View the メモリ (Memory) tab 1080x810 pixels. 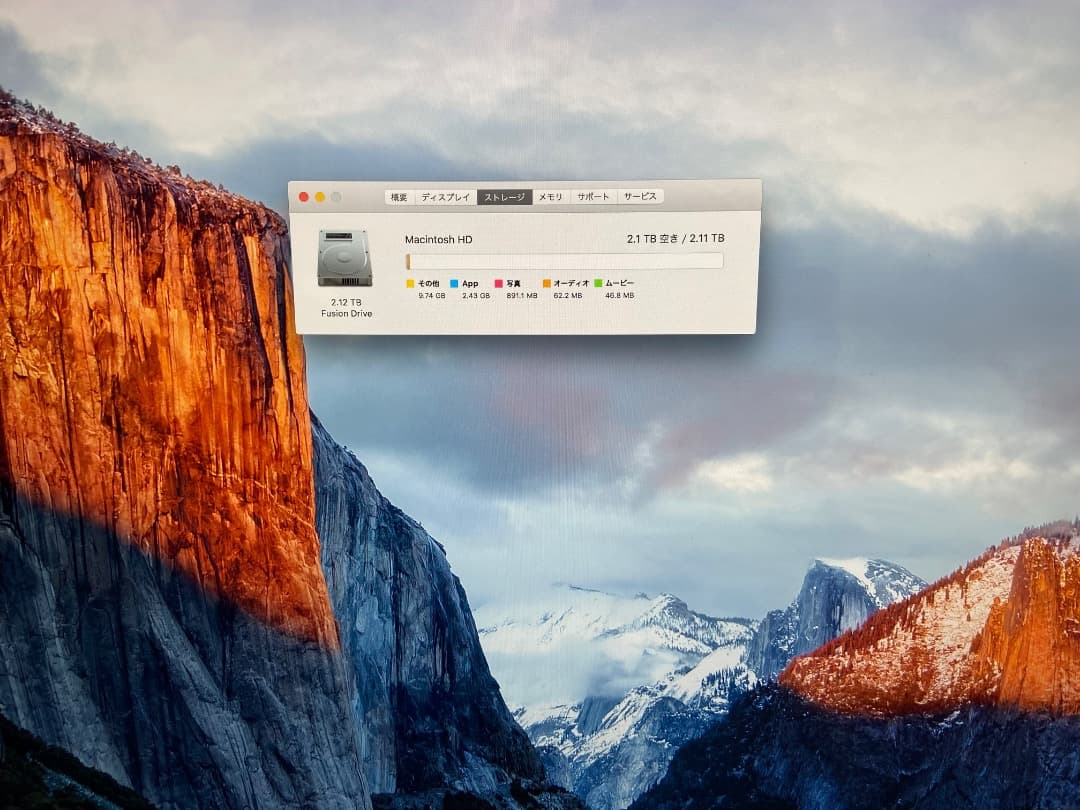[550, 197]
